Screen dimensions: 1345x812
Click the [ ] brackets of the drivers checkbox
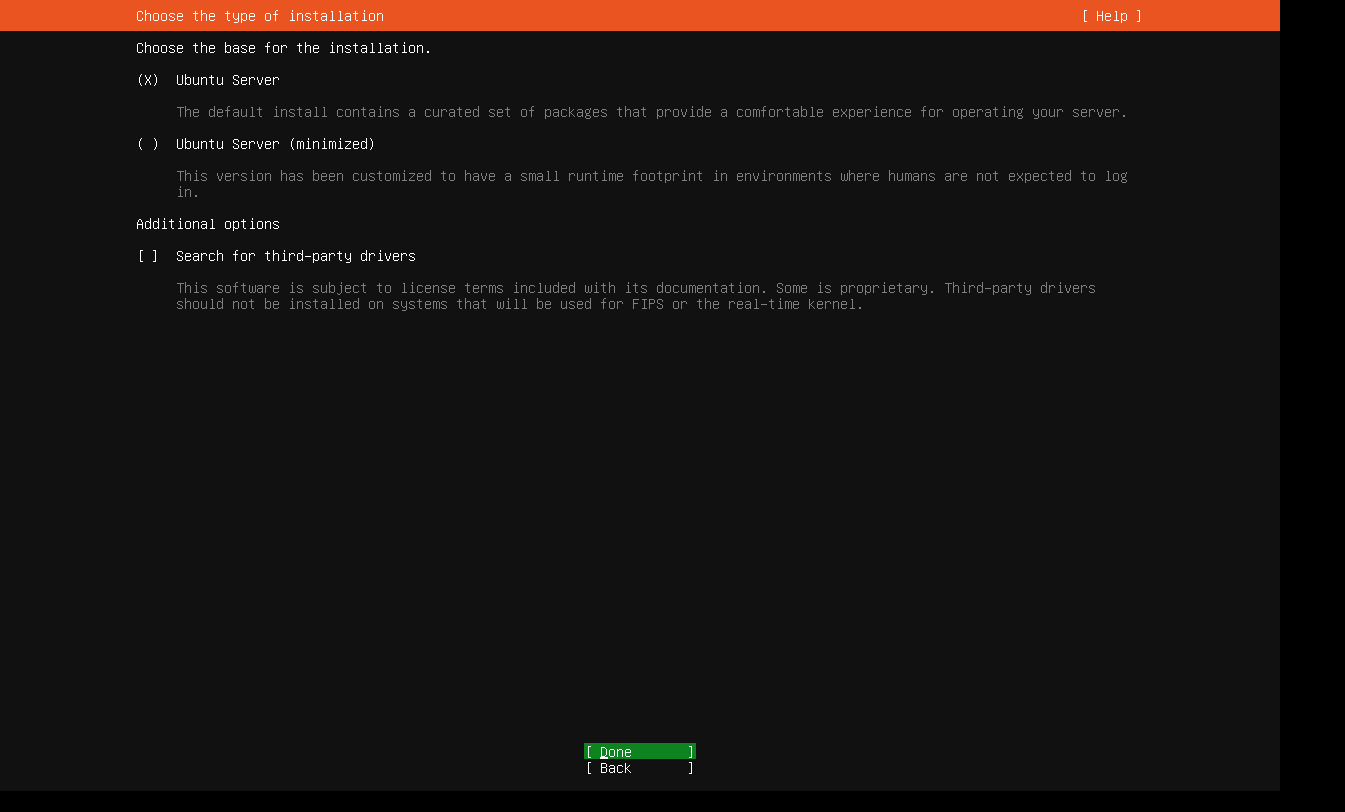(147, 256)
